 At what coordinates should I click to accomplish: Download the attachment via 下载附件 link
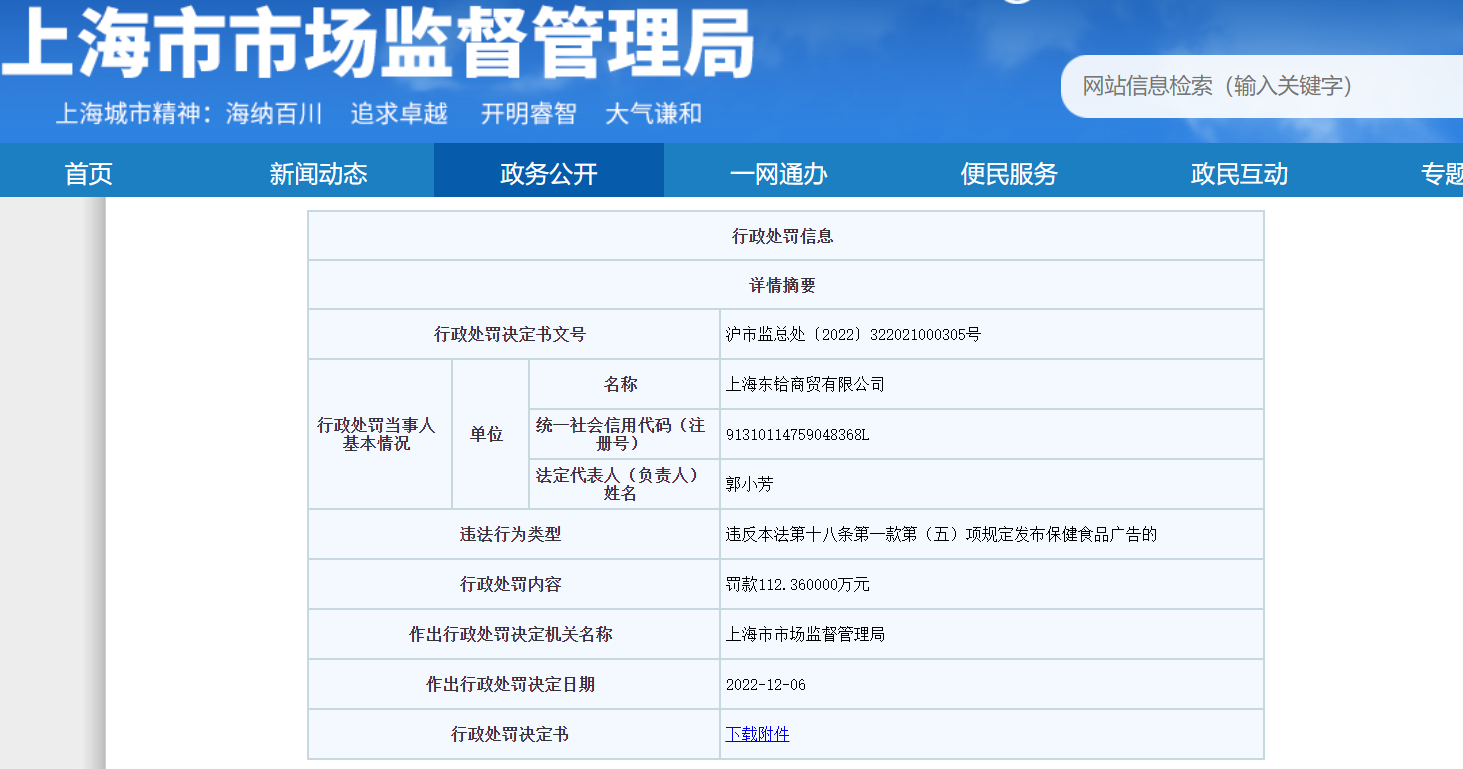[x=757, y=734]
